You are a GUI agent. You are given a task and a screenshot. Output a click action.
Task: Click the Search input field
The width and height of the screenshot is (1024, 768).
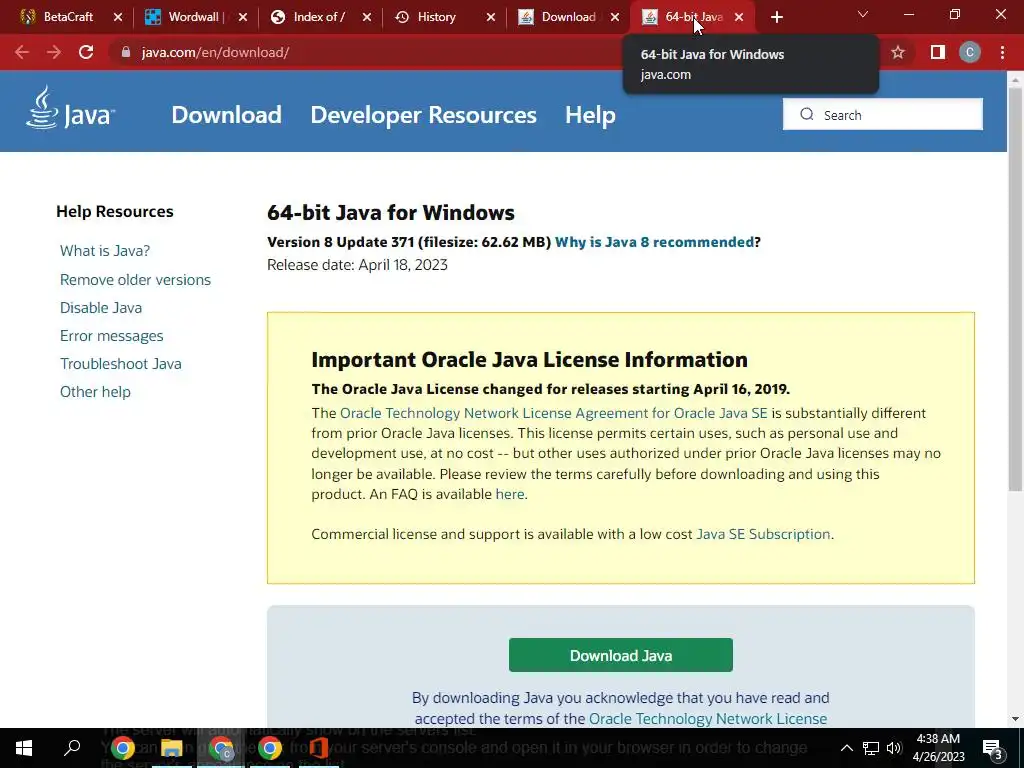tap(882, 114)
